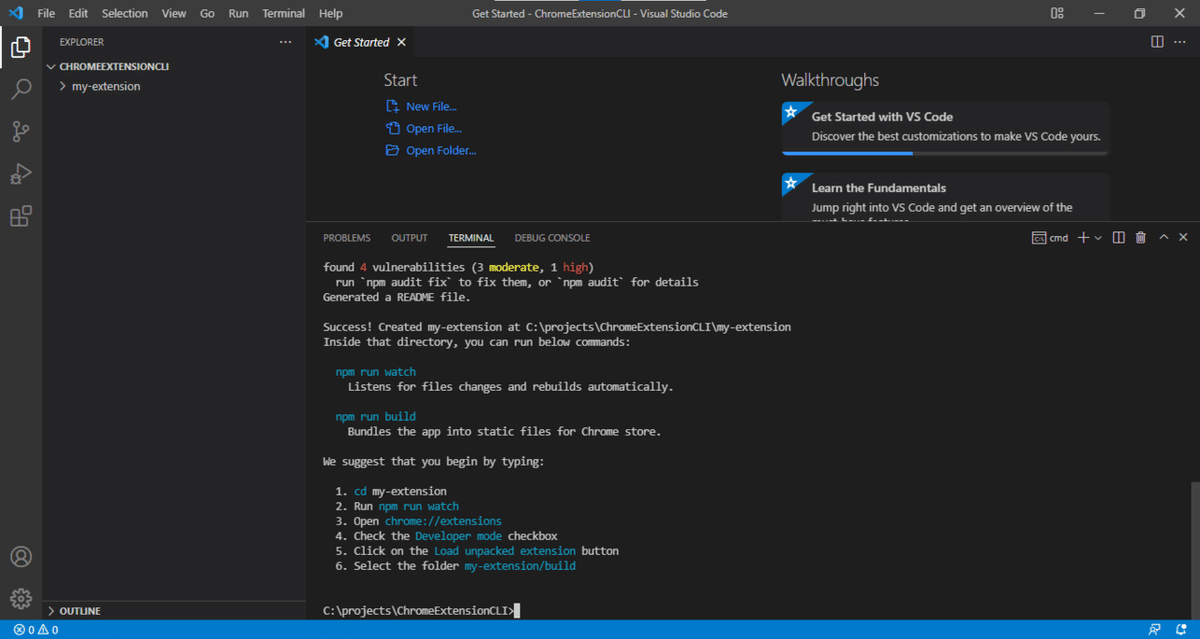Open the Go menu

(207, 13)
